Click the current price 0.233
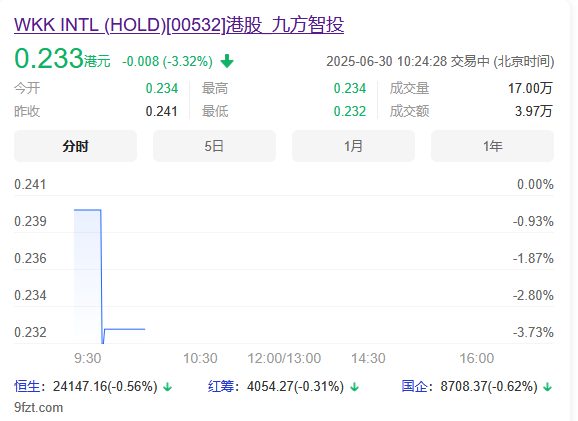This screenshot has width=578, height=421. click(49, 58)
